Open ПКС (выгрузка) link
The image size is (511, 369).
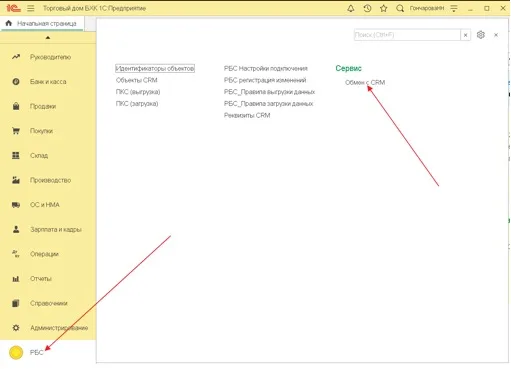click(138, 92)
